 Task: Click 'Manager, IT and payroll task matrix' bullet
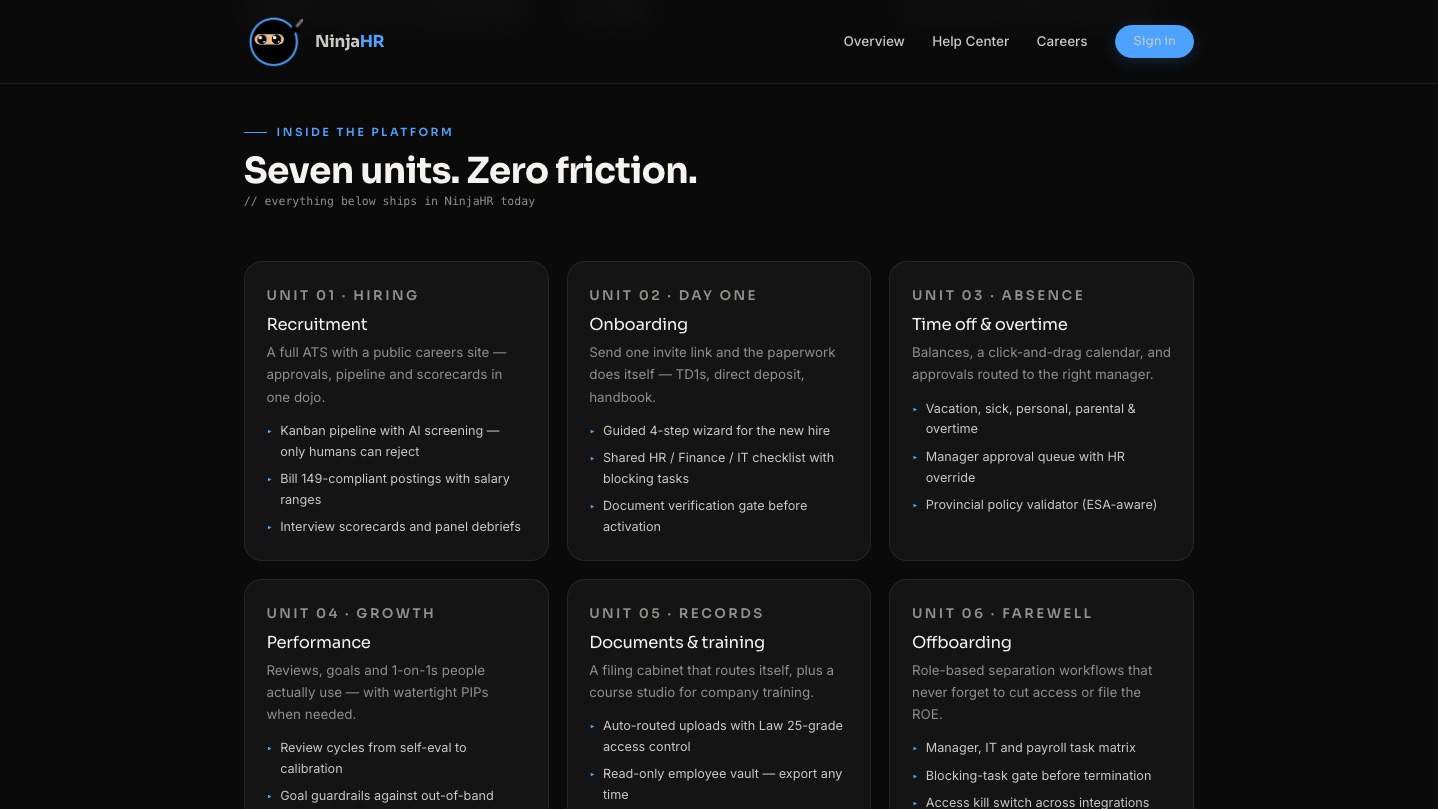(1041, 747)
